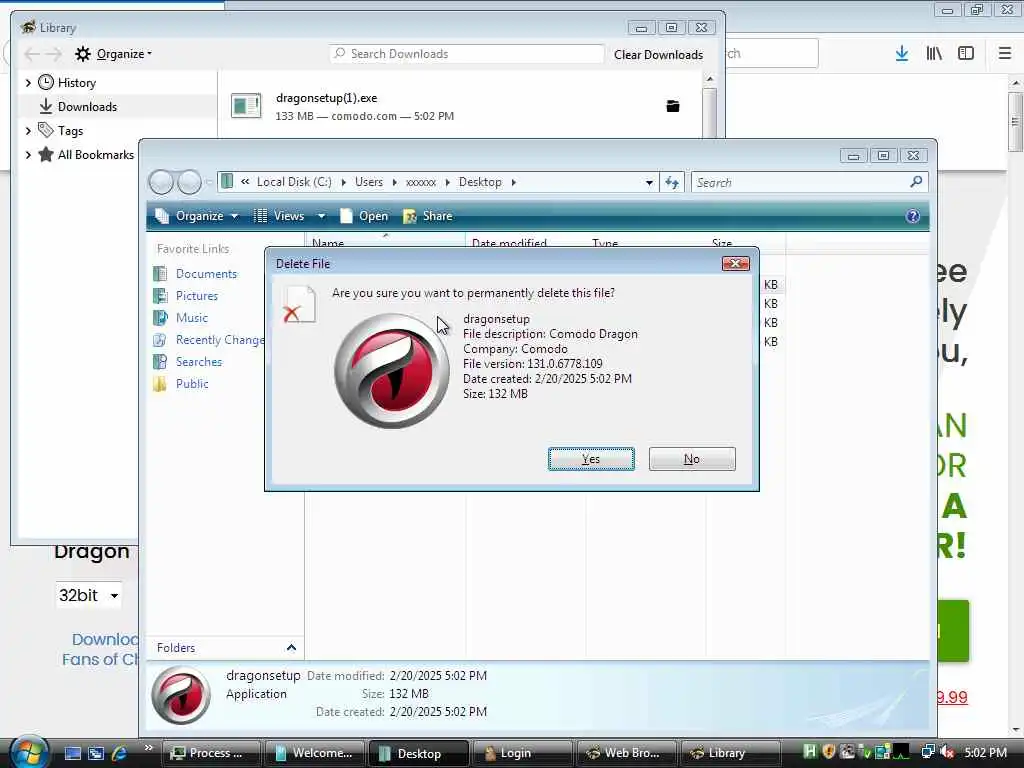The width and height of the screenshot is (1024, 768).
Task: Select dragonsetup(1).exe download entry
Action: click(x=460, y=106)
